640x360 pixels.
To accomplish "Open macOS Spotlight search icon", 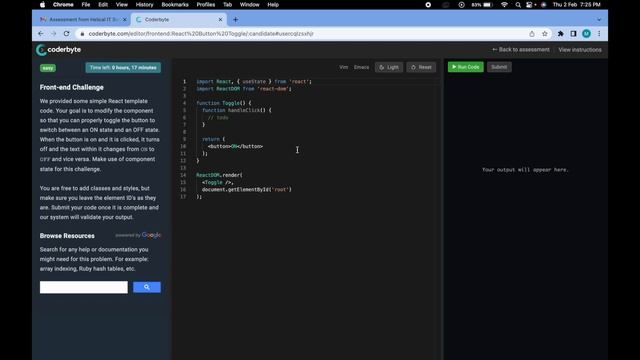I will pyautogui.click(x=518, y=5).
